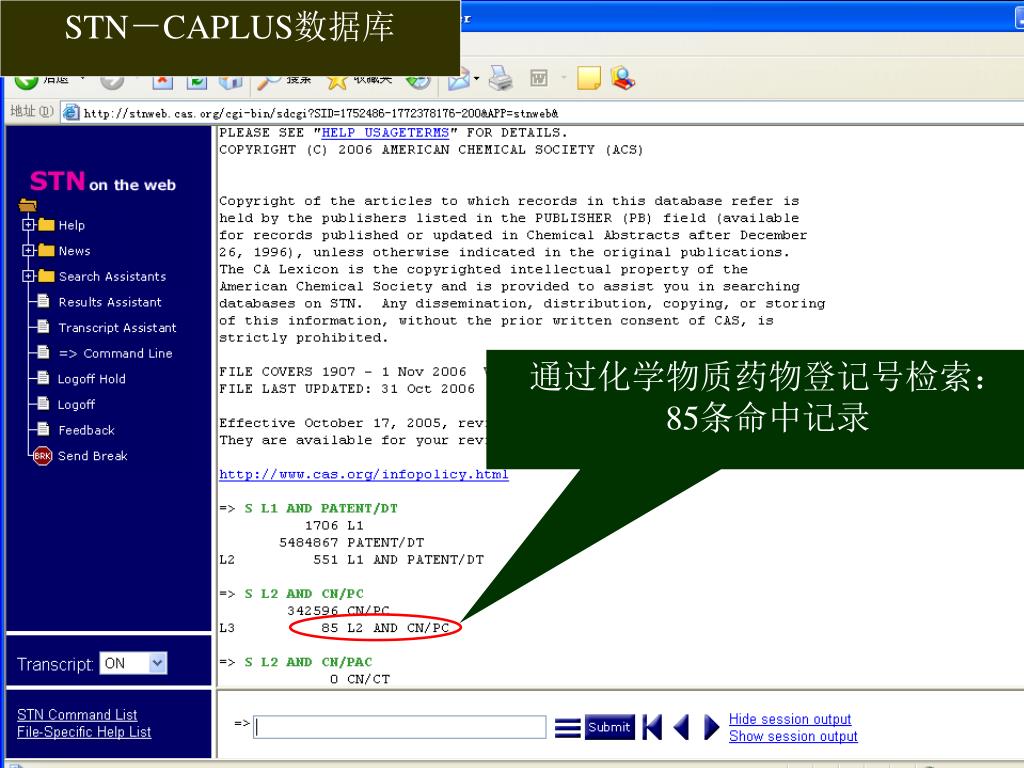This screenshot has width=1024, height=768.
Task: Click the Transcript Assistant document icon
Action: [43, 326]
